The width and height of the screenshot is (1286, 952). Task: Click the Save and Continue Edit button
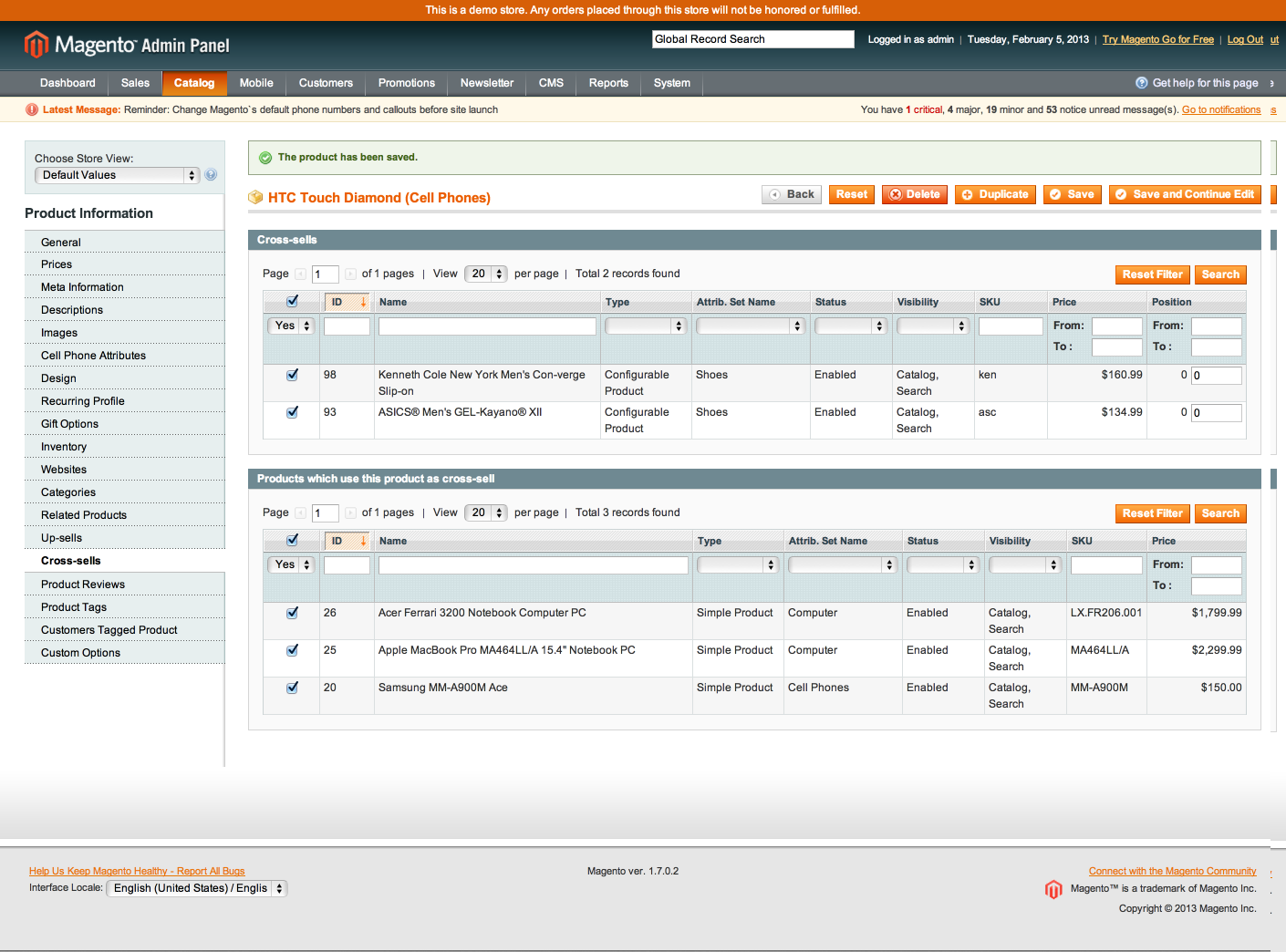(1186, 194)
